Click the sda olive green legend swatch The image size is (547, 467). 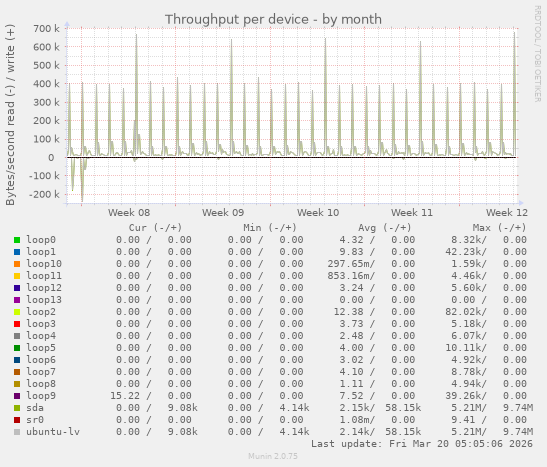click(17, 408)
